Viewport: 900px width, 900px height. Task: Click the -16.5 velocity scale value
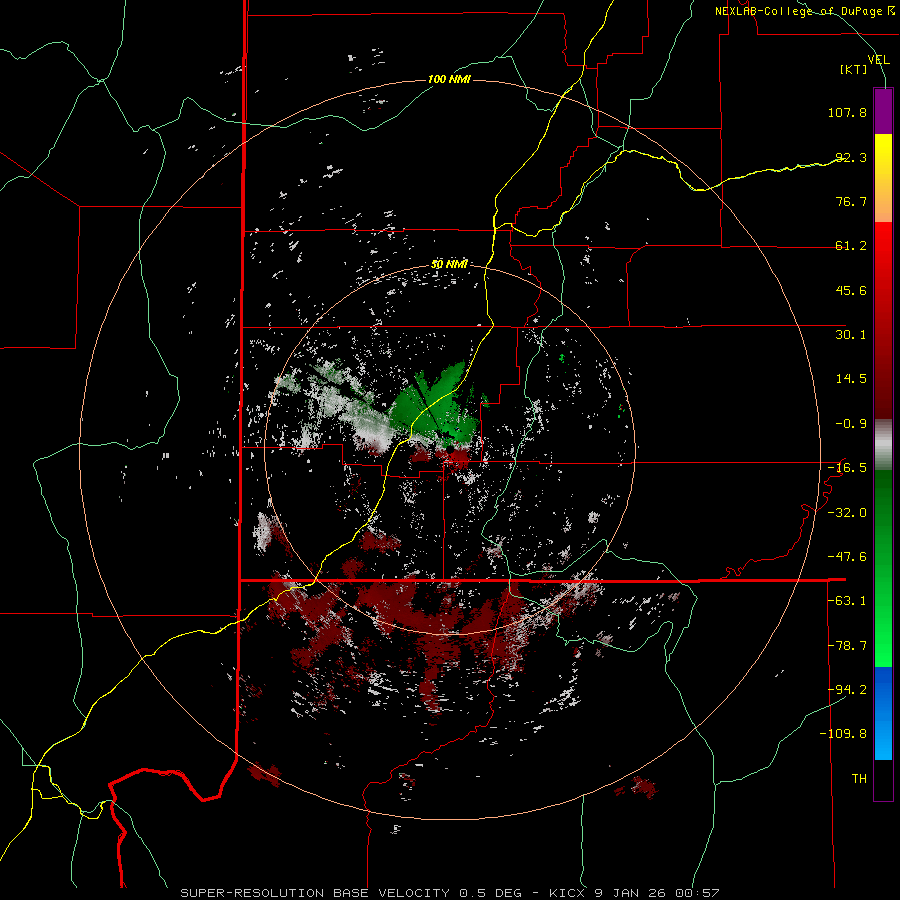(847, 468)
